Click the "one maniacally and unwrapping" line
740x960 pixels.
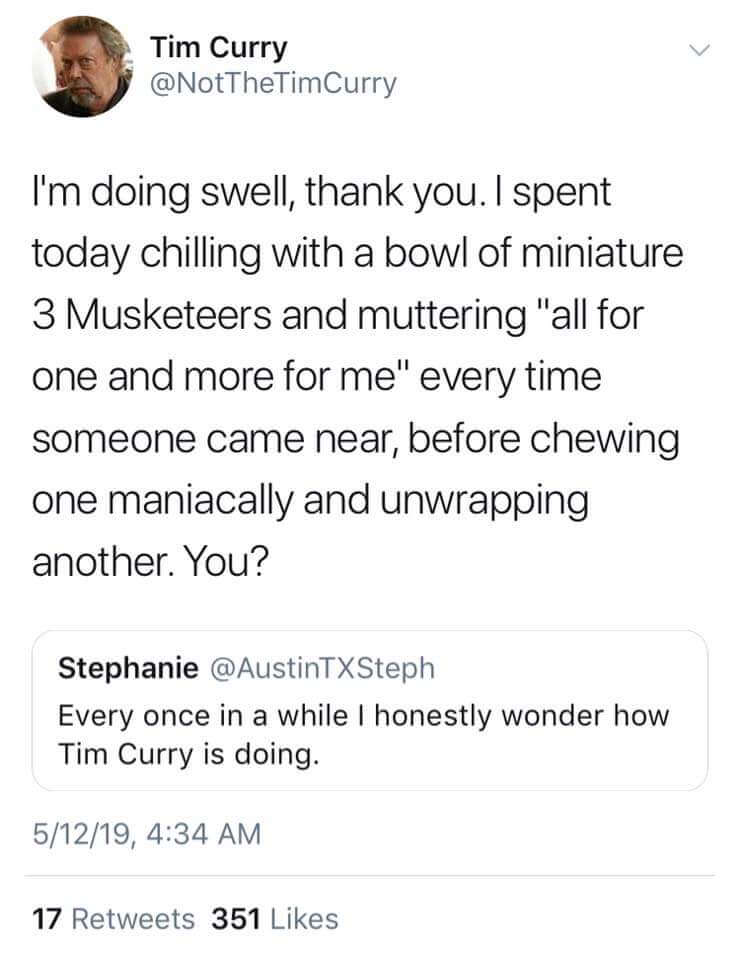click(x=310, y=502)
